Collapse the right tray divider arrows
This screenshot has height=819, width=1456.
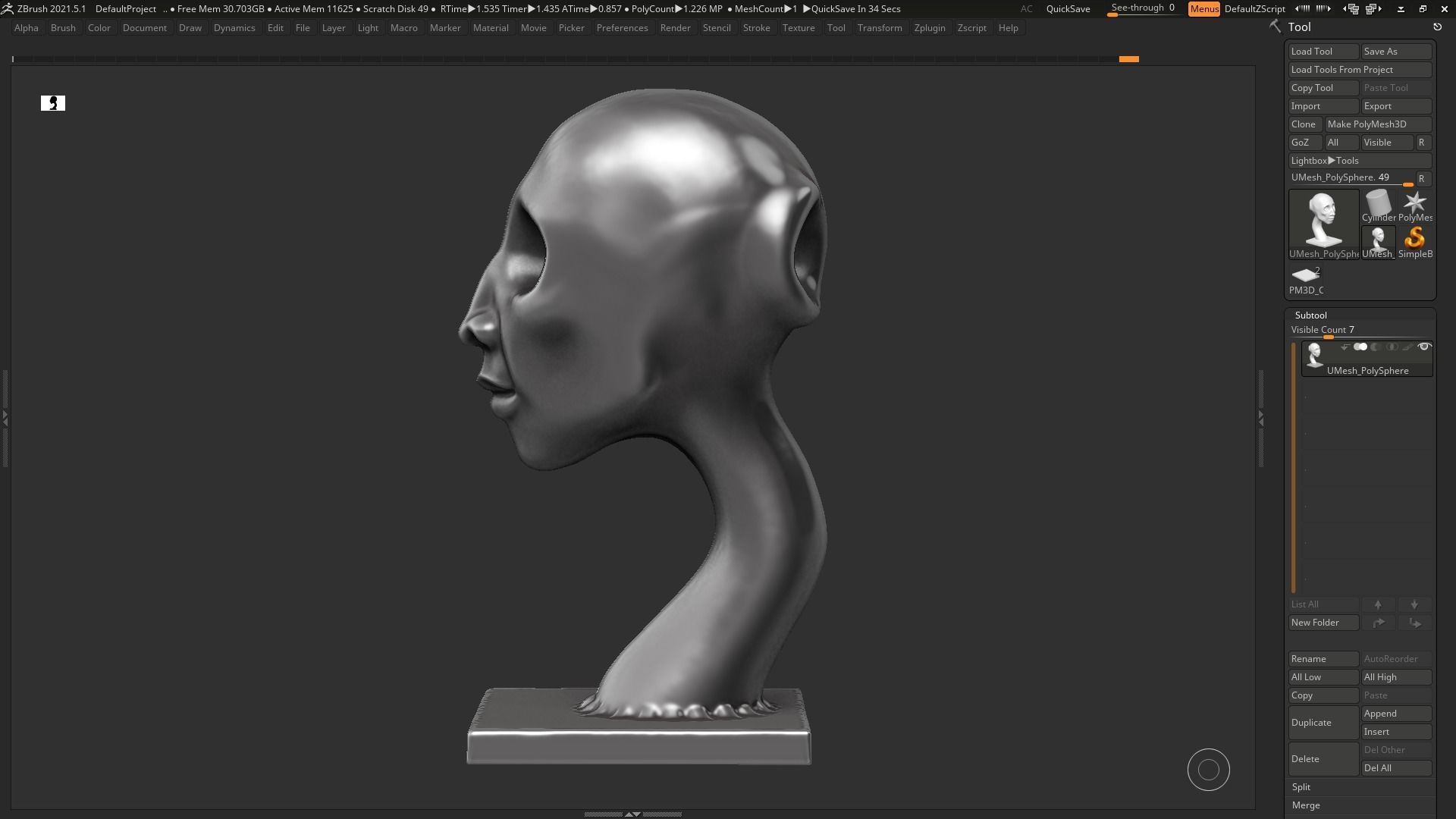(x=1260, y=417)
